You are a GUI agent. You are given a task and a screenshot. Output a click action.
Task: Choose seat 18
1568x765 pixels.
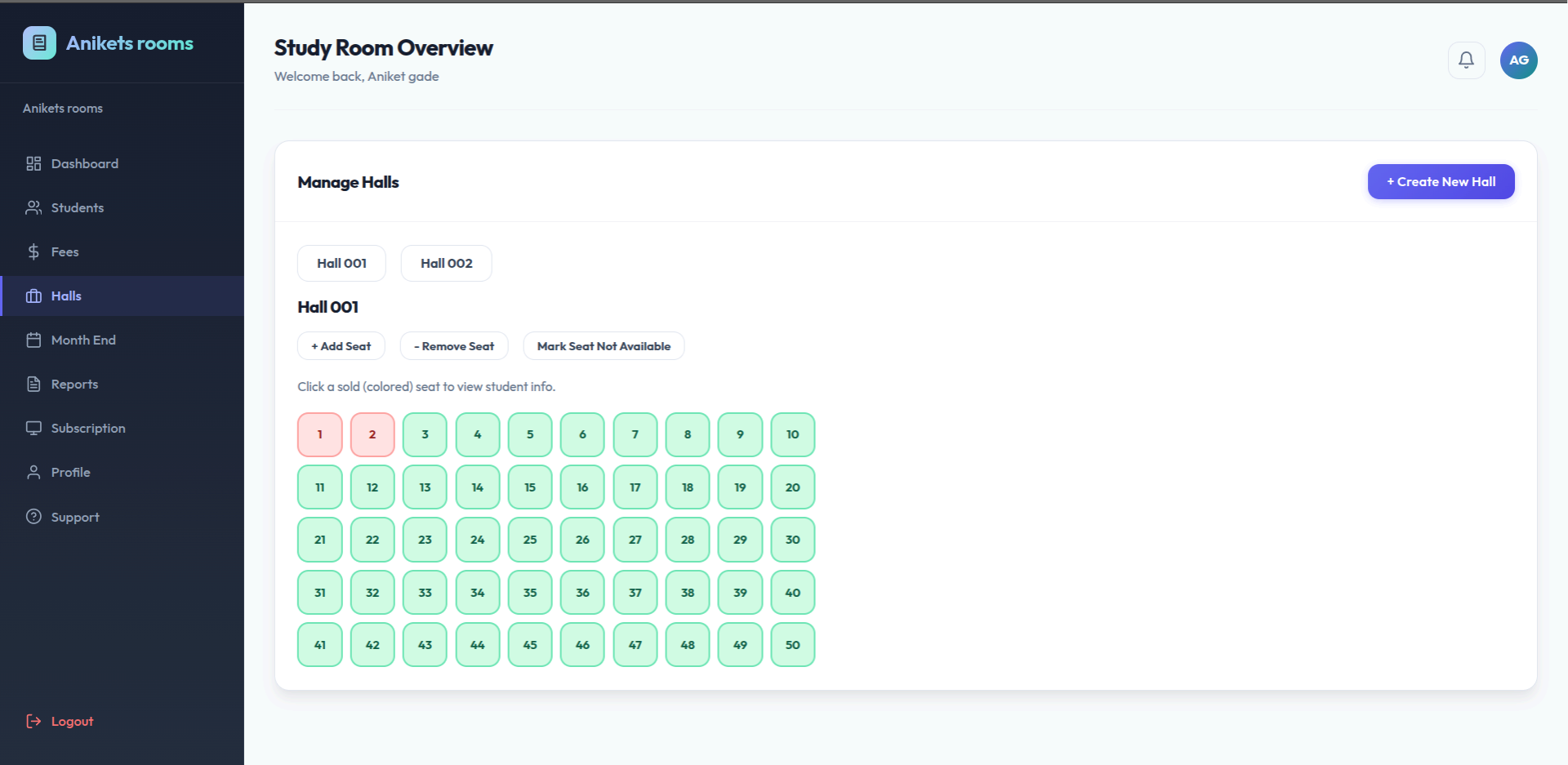click(688, 487)
